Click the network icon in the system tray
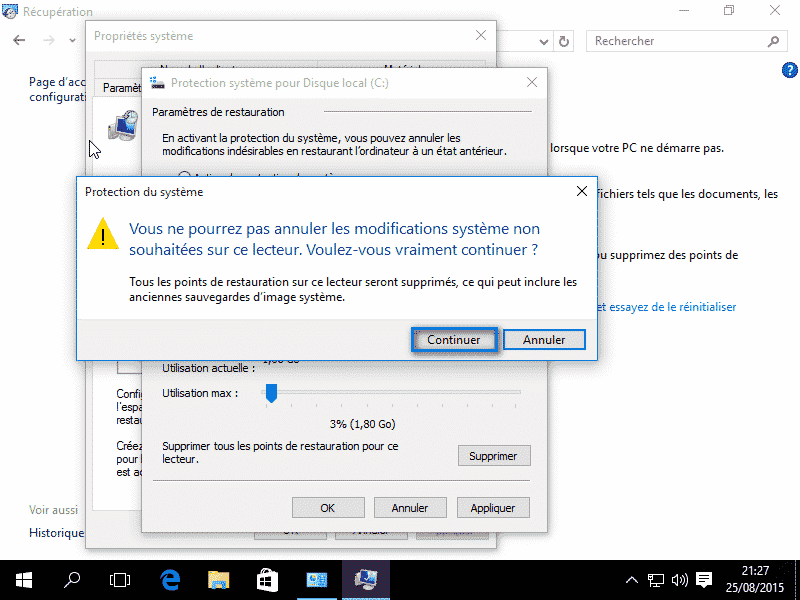The image size is (800, 600). click(x=656, y=579)
